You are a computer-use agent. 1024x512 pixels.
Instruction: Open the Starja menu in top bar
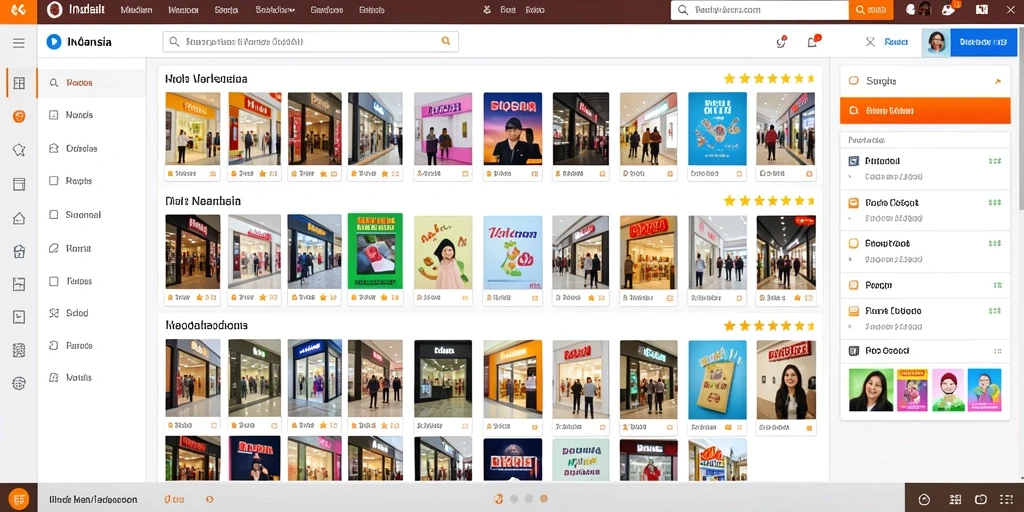(x=226, y=10)
